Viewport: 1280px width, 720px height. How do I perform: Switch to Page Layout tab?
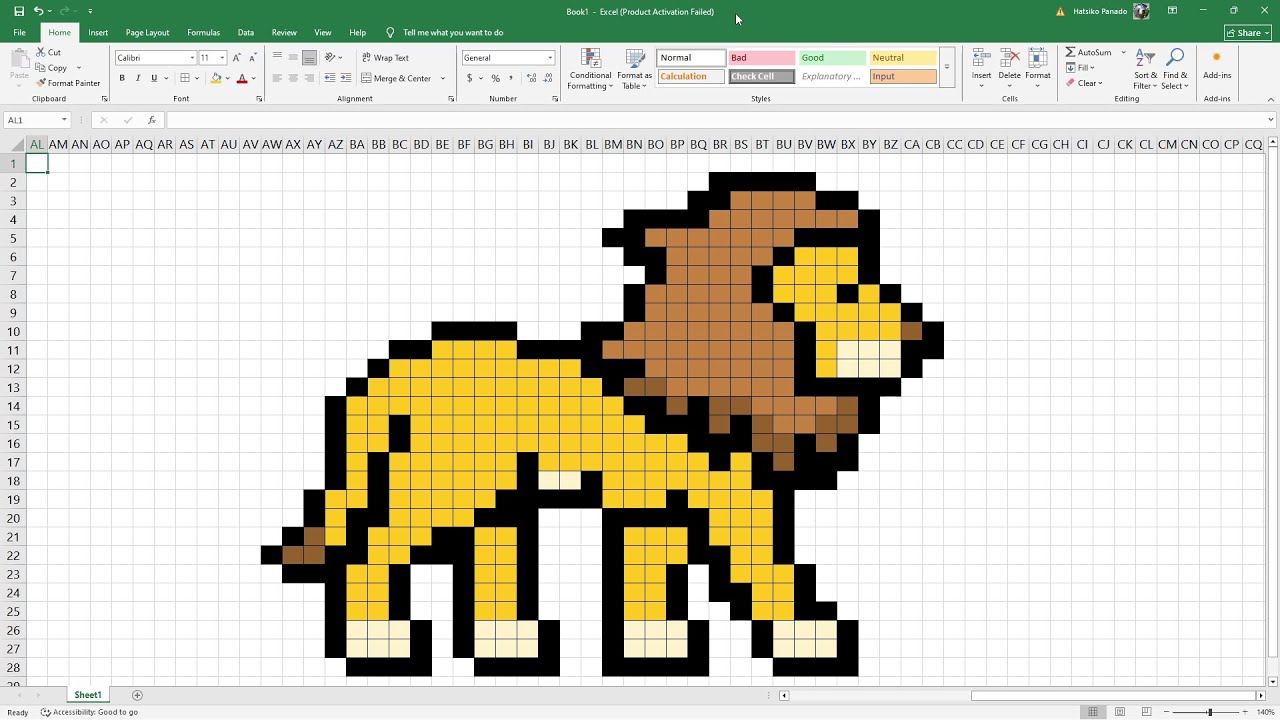(147, 33)
